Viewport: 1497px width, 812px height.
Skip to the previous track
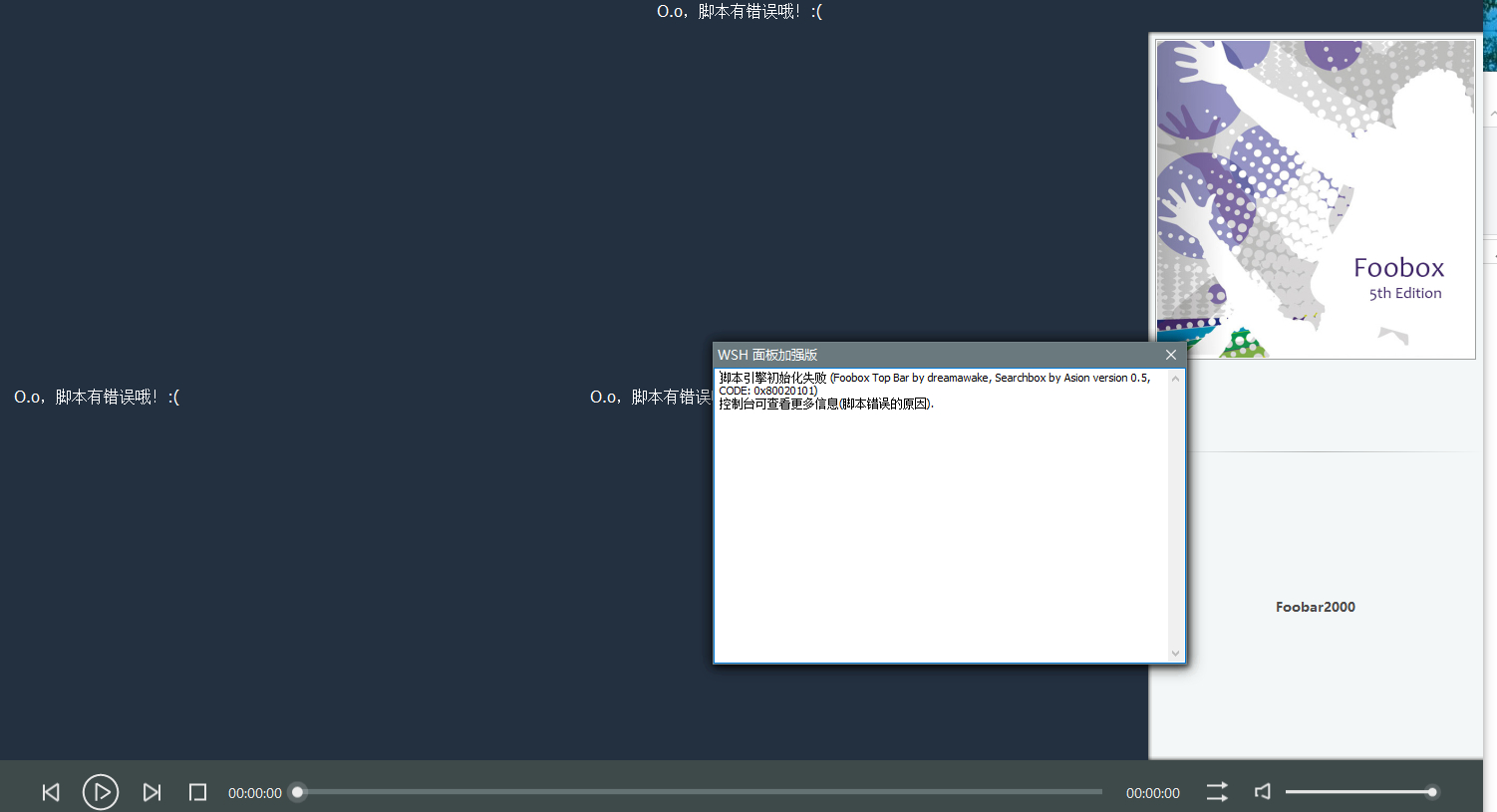point(51,792)
